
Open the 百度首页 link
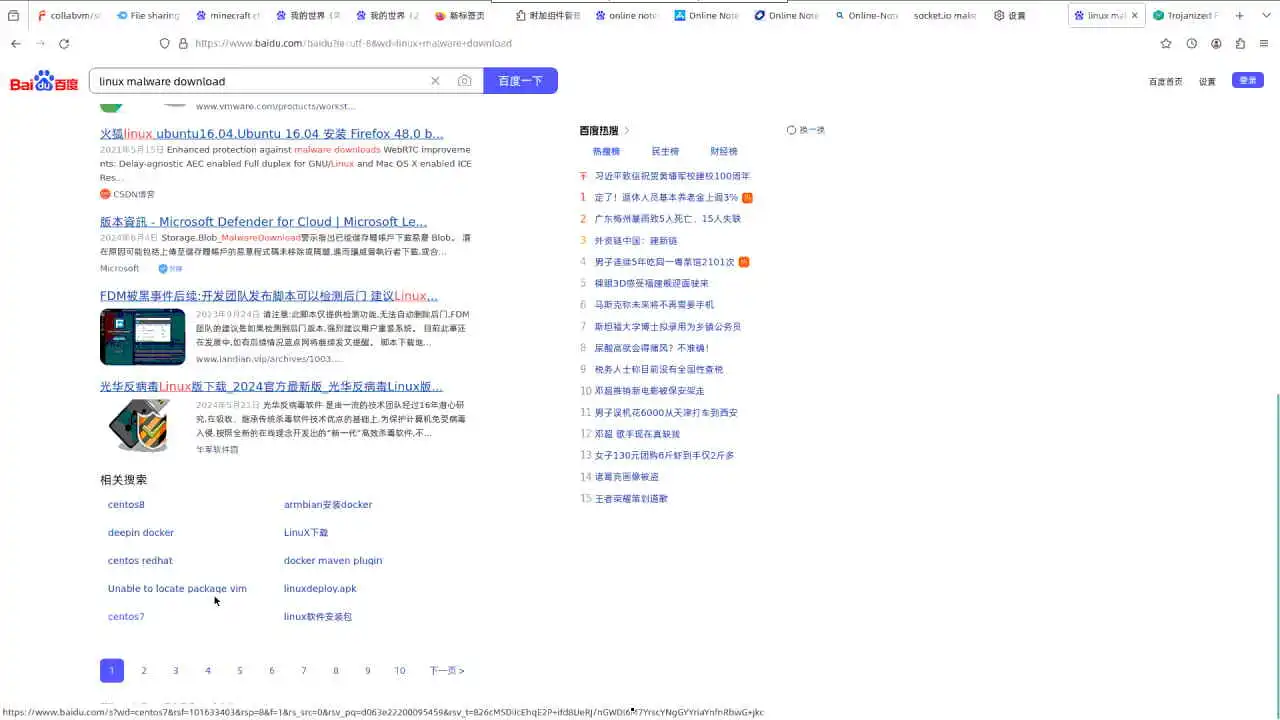1165,82
